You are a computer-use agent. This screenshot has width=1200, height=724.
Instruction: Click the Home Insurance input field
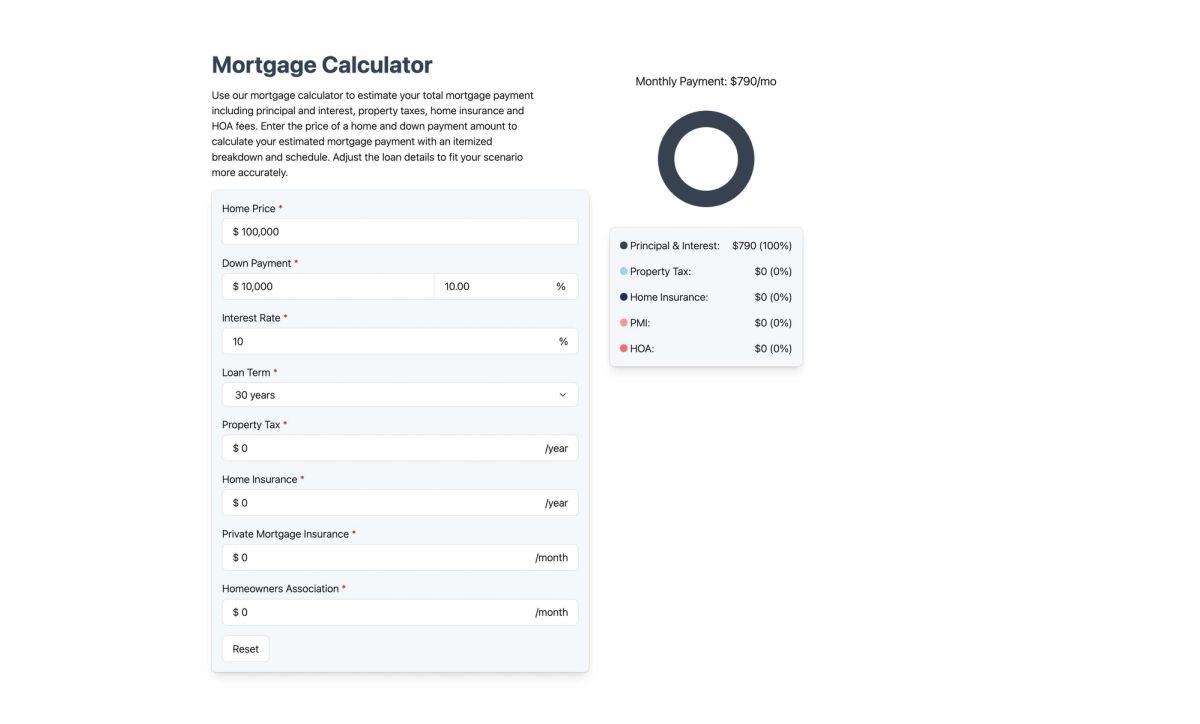[400, 503]
